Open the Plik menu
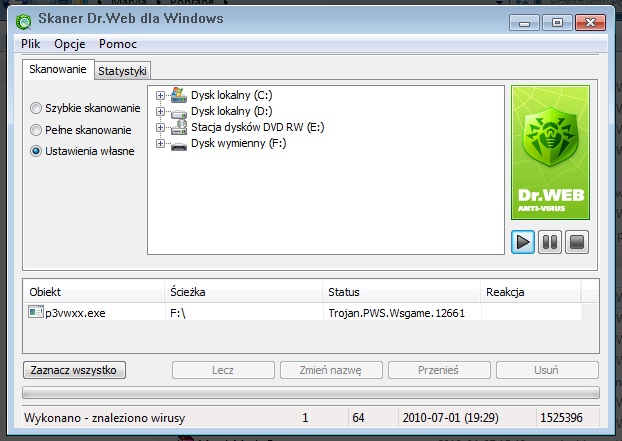Viewport: 622px width, 441px height. (31, 44)
